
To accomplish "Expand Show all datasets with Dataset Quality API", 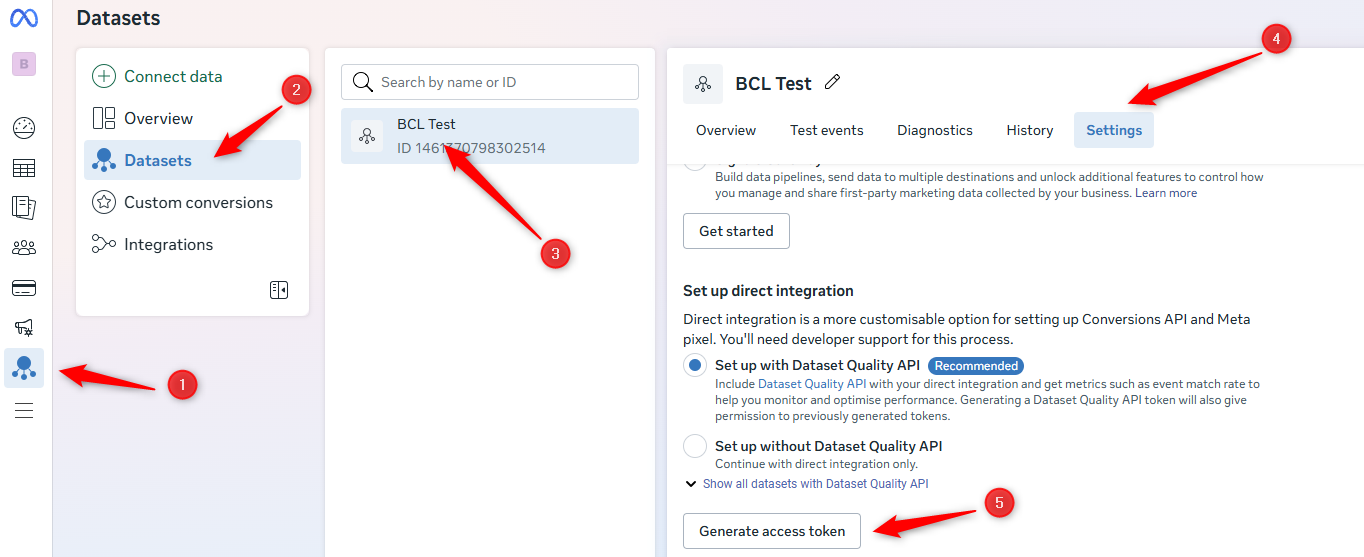I will click(x=806, y=484).
